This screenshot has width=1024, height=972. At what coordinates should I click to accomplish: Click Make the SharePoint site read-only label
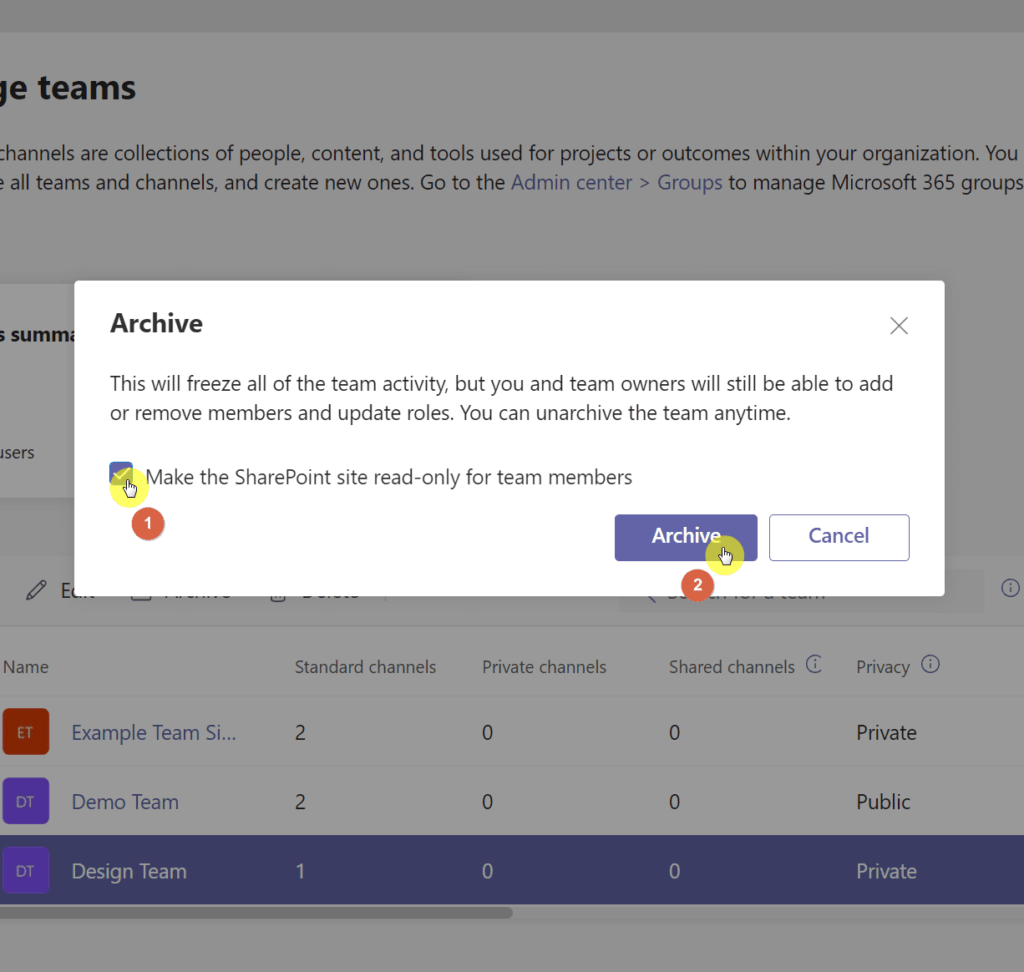click(x=389, y=477)
